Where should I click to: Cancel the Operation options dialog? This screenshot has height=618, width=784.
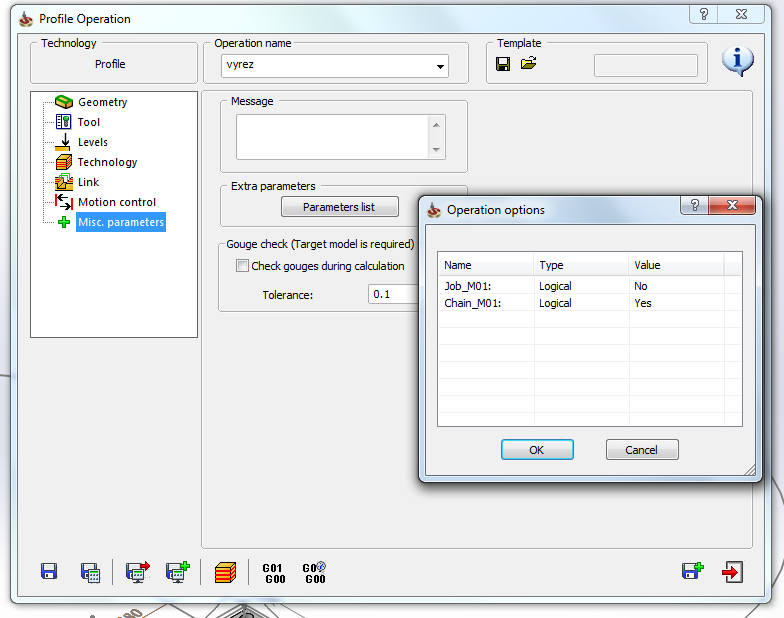[642, 450]
